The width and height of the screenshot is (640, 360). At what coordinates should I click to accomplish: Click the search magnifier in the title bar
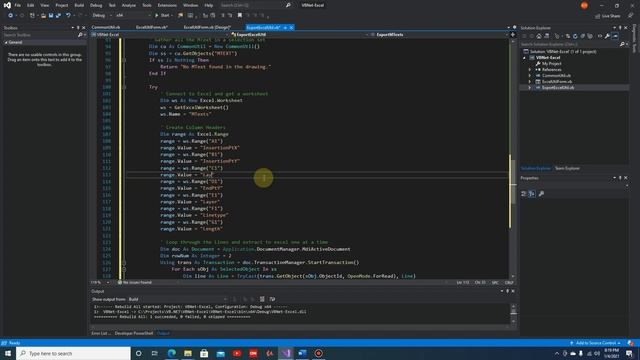[x=288, y=5]
